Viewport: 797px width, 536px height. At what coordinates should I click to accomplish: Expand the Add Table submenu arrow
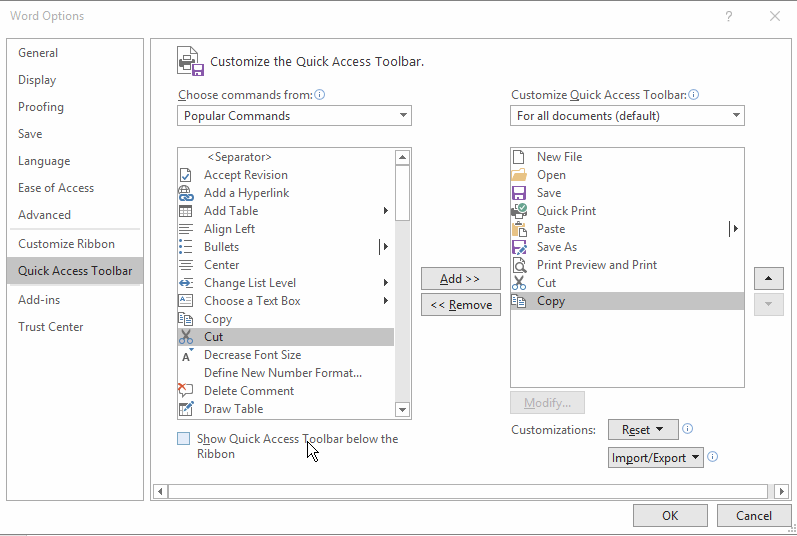(x=386, y=211)
